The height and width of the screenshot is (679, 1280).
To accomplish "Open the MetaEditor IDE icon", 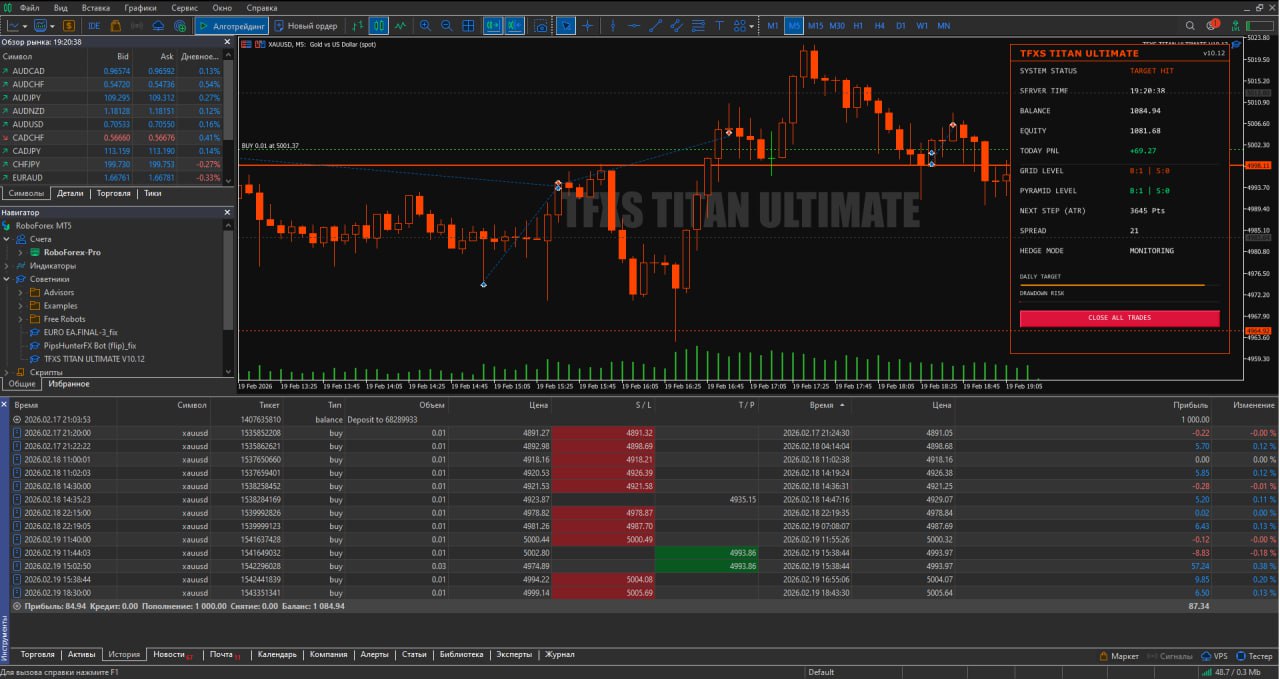I will [x=94, y=26].
